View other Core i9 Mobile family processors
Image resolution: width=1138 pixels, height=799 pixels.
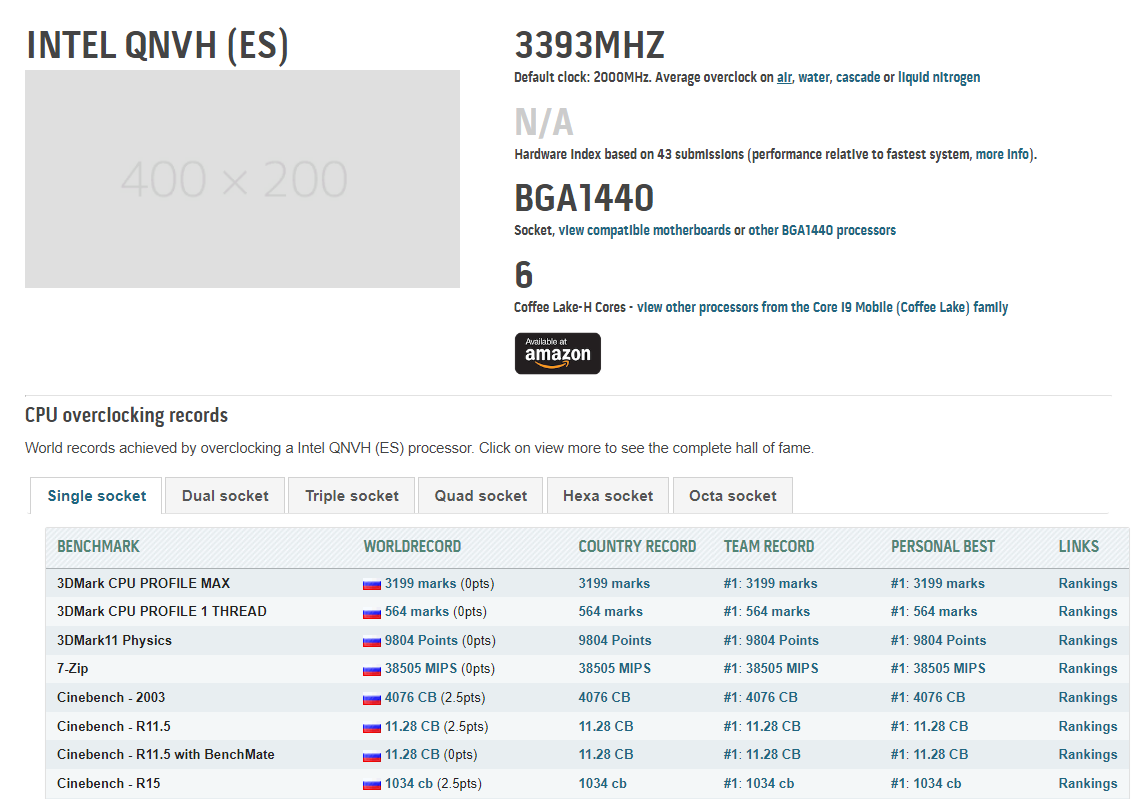point(822,307)
